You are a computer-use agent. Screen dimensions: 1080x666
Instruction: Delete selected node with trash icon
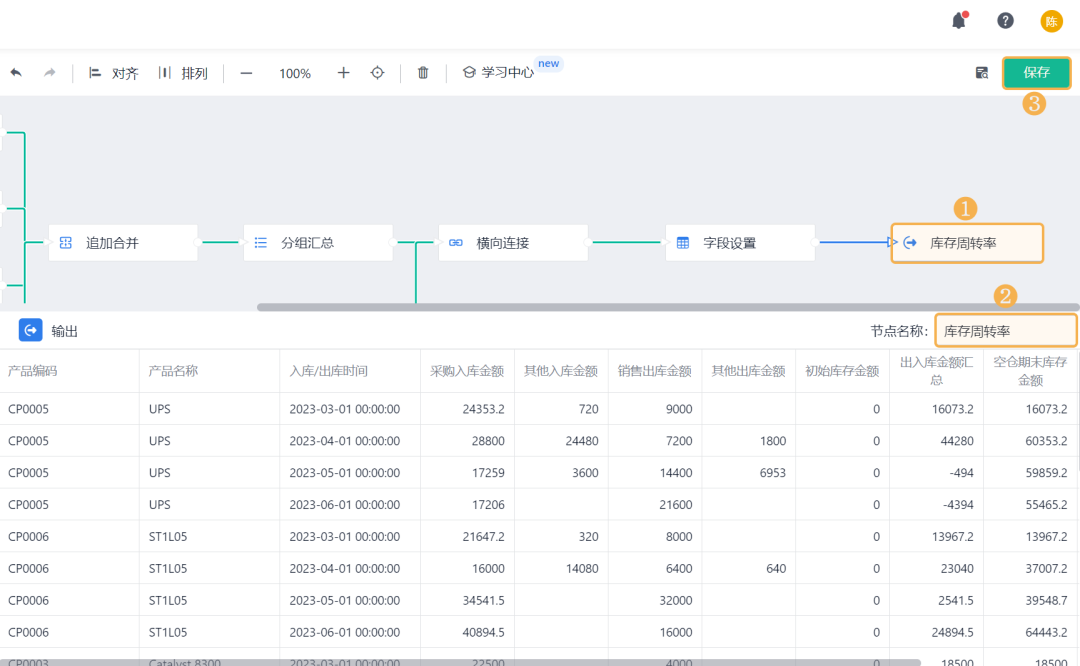[x=423, y=73]
